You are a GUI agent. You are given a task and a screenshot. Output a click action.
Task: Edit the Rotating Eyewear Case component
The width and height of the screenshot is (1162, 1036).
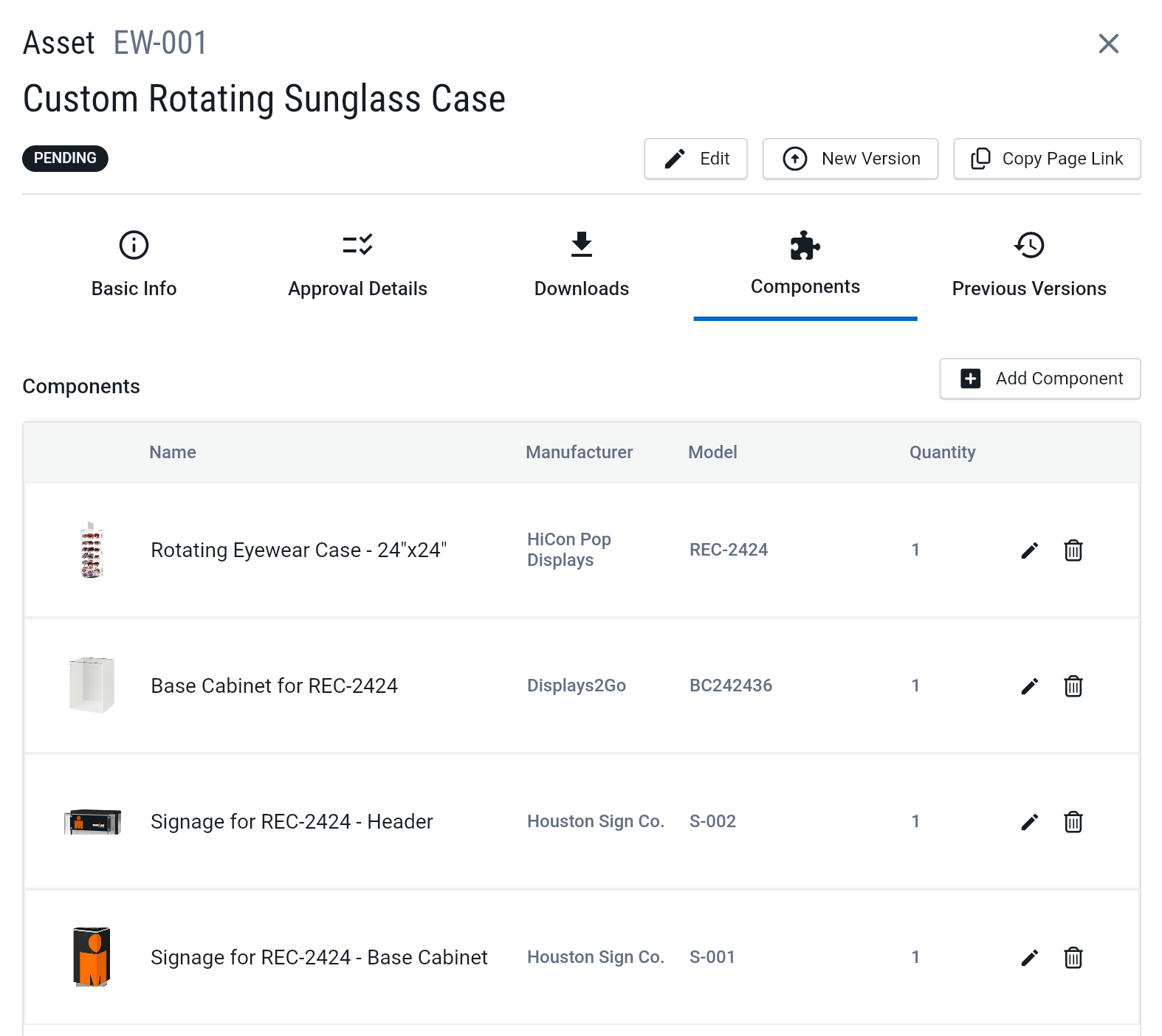click(x=1029, y=550)
